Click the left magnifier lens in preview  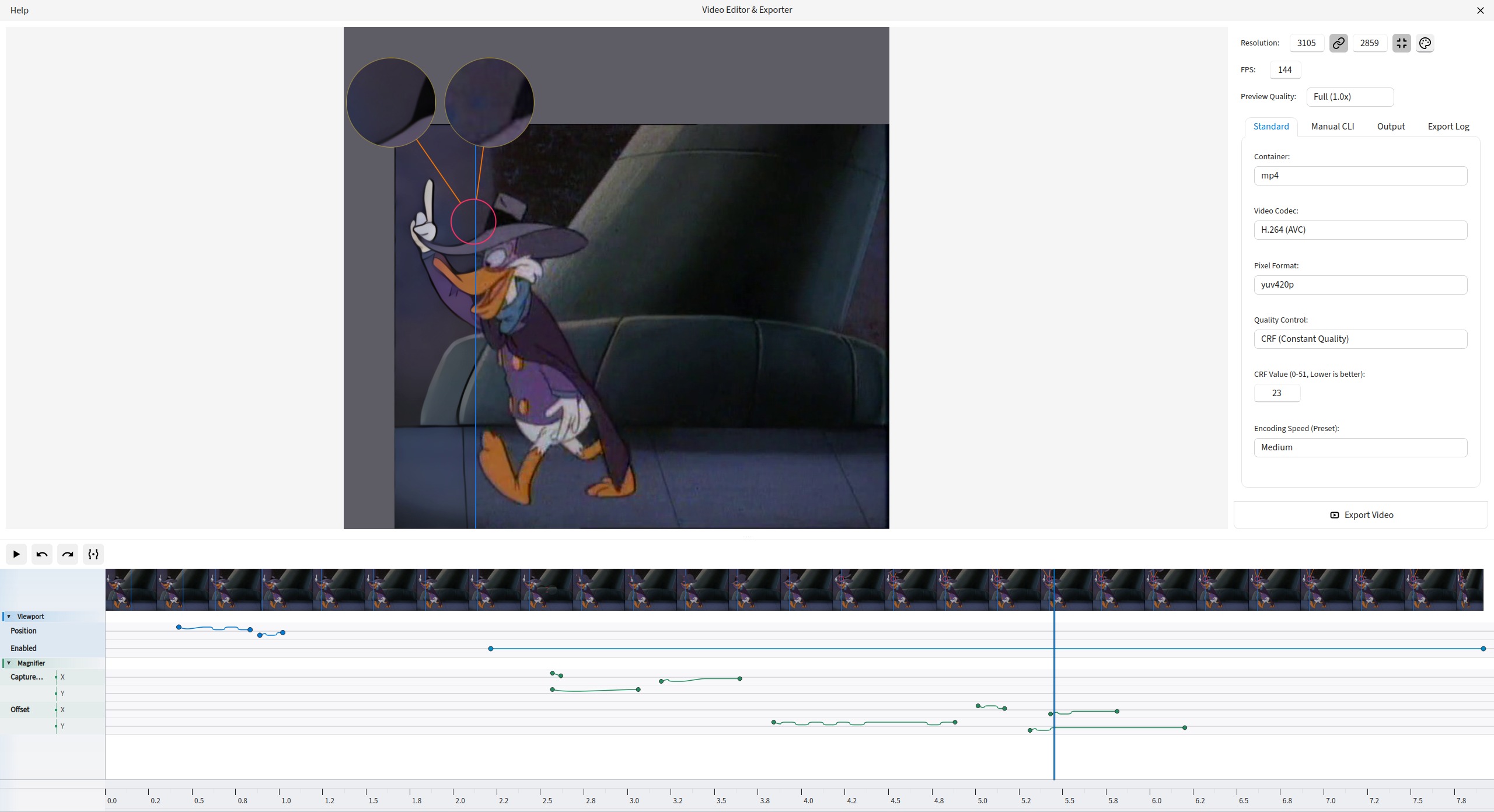(391, 103)
